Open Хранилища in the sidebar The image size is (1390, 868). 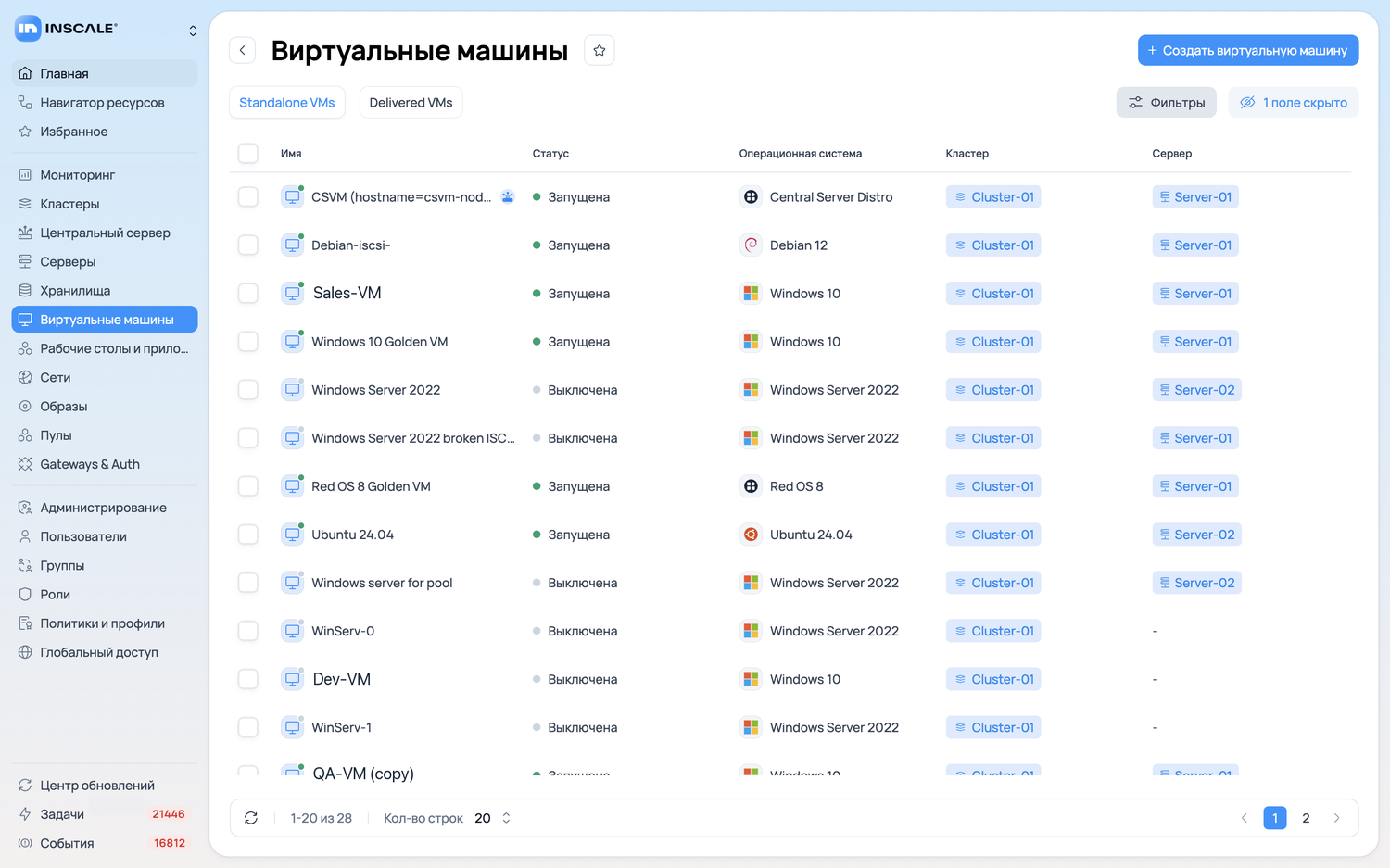(x=105, y=291)
